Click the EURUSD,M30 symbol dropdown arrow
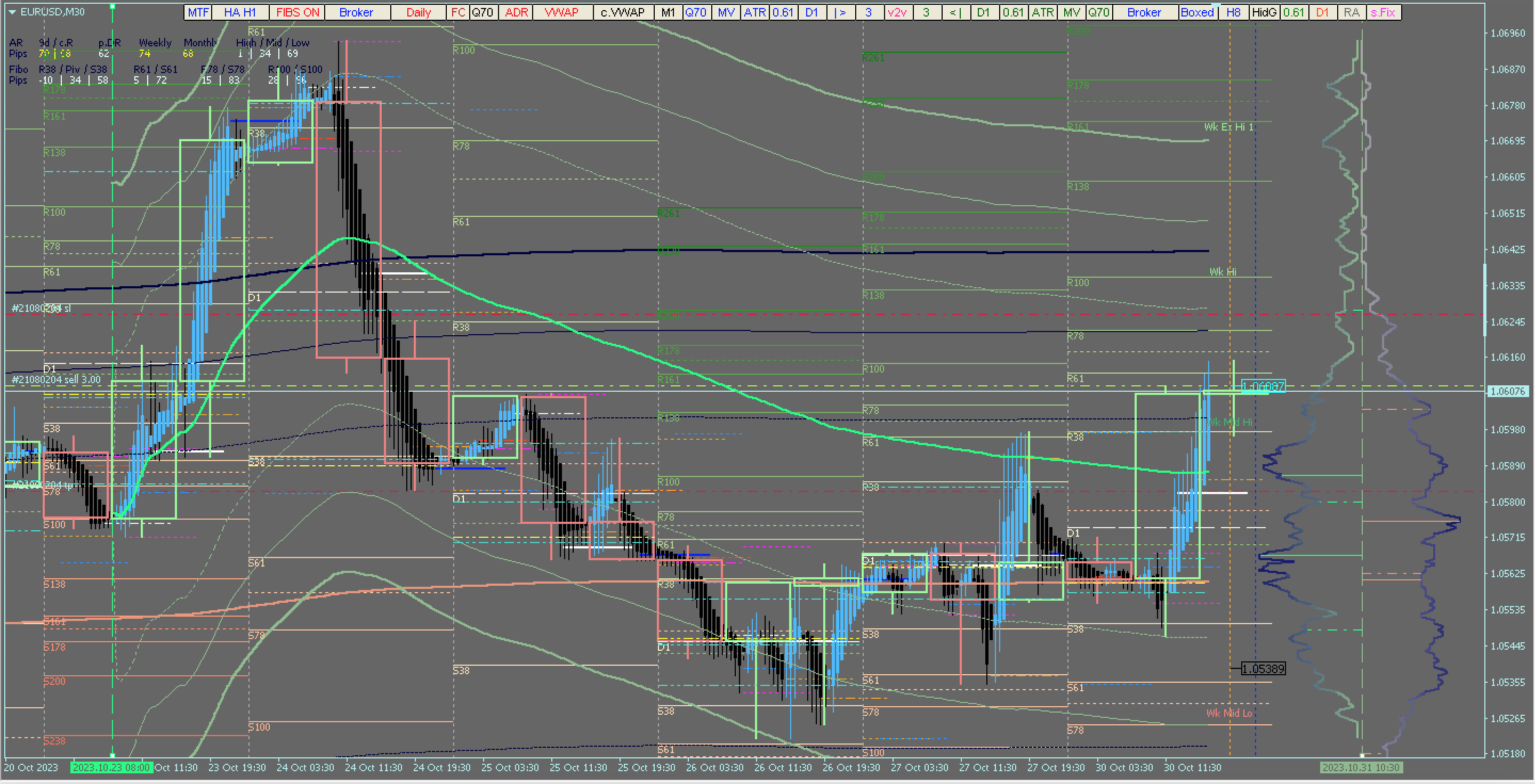Screen dimensions: 1535x784 (x=12, y=12)
